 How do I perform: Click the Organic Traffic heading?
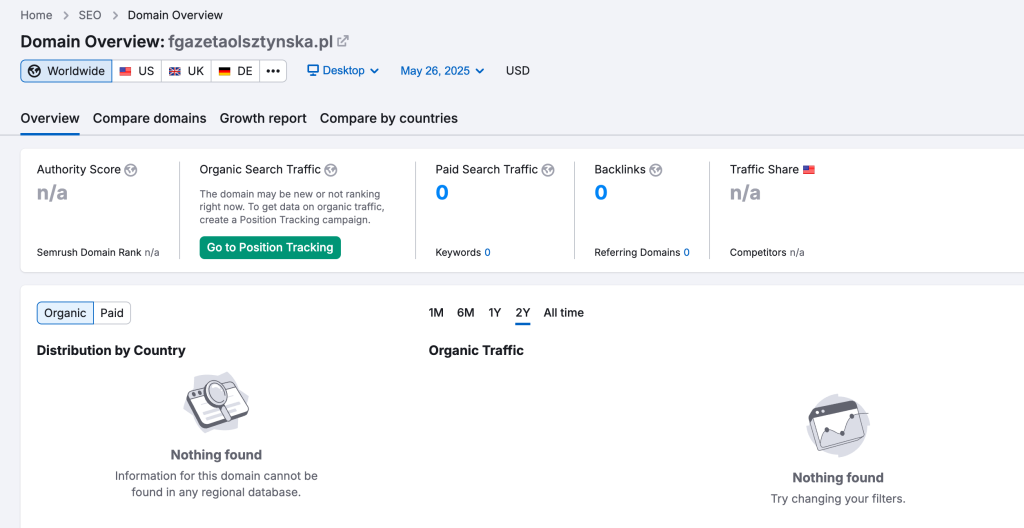[476, 351]
